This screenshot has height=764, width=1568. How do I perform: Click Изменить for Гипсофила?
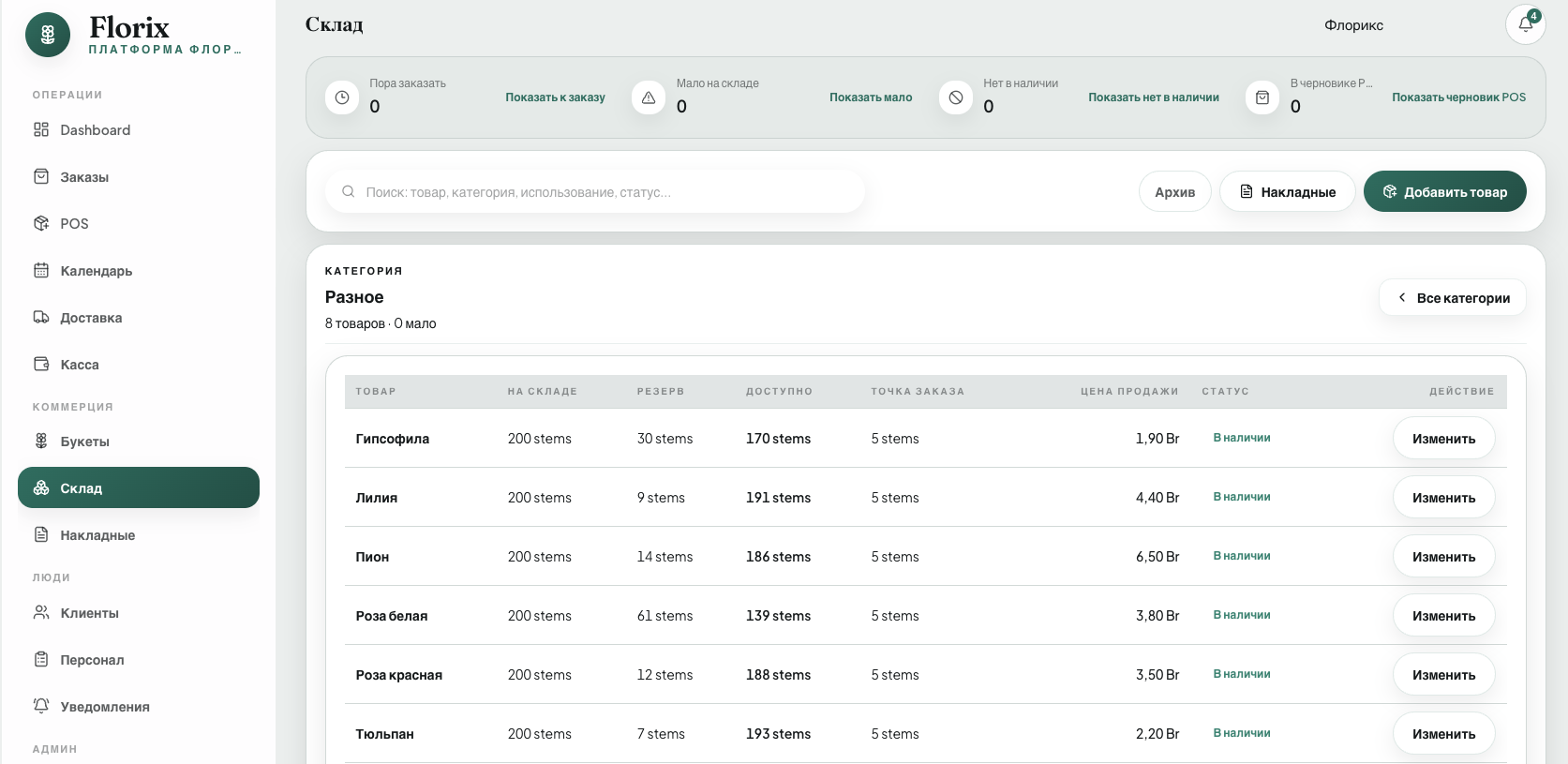(1443, 438)
